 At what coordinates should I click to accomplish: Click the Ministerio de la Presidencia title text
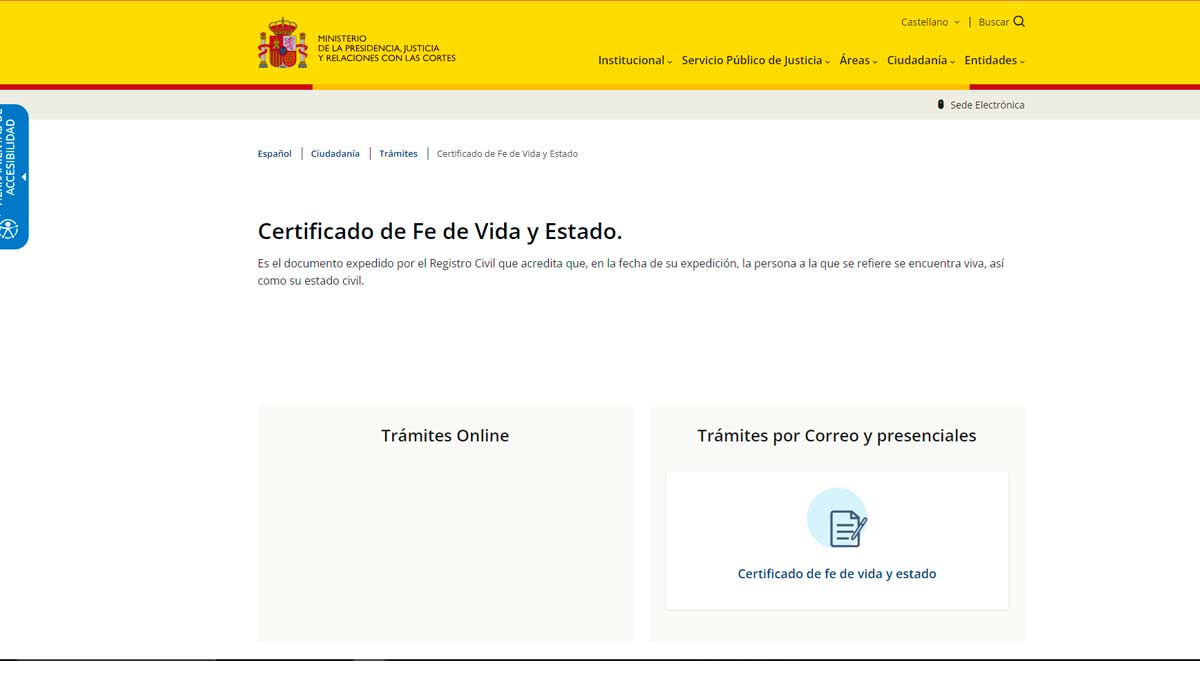(386, 48)
